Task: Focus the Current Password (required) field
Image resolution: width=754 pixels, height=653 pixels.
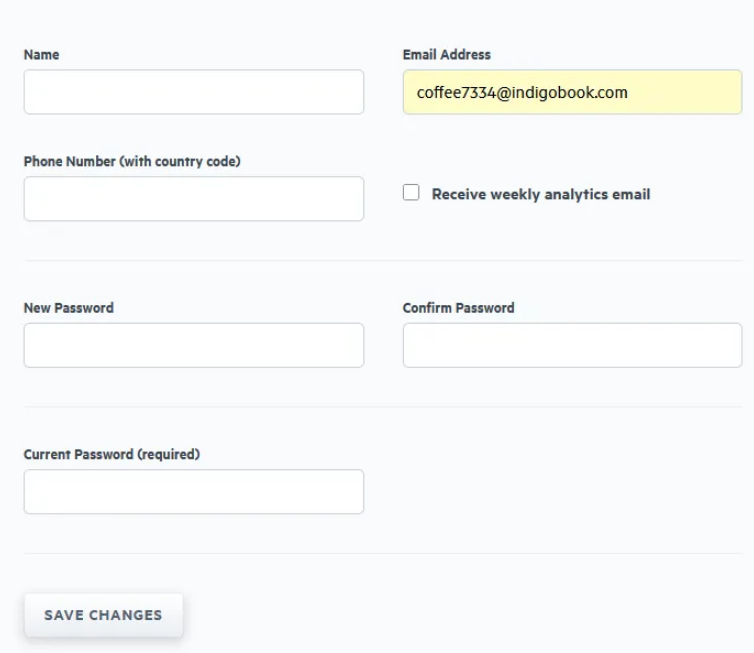Action: (x=193, y=492)
